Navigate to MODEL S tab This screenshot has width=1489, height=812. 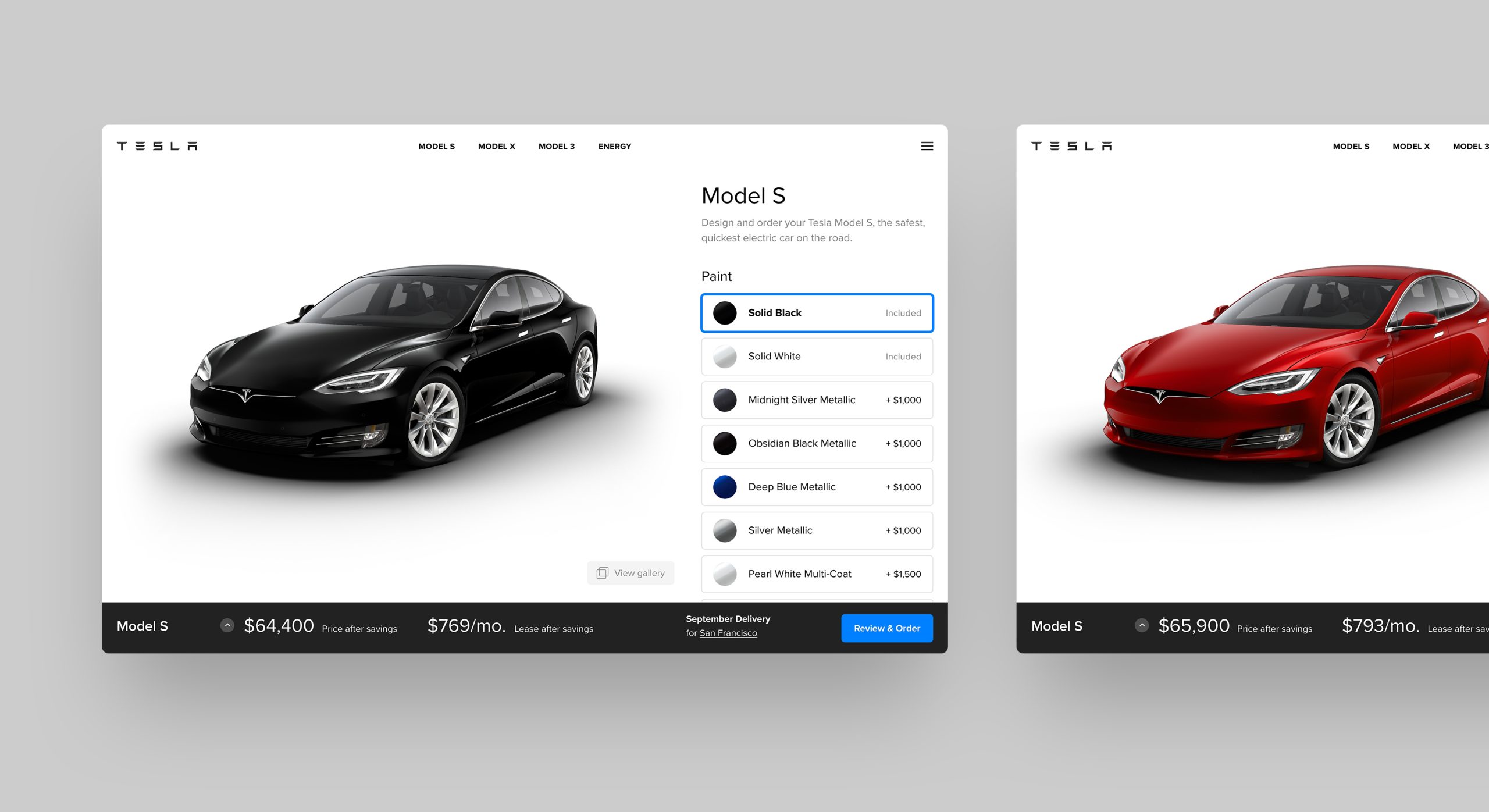[436, 146]
